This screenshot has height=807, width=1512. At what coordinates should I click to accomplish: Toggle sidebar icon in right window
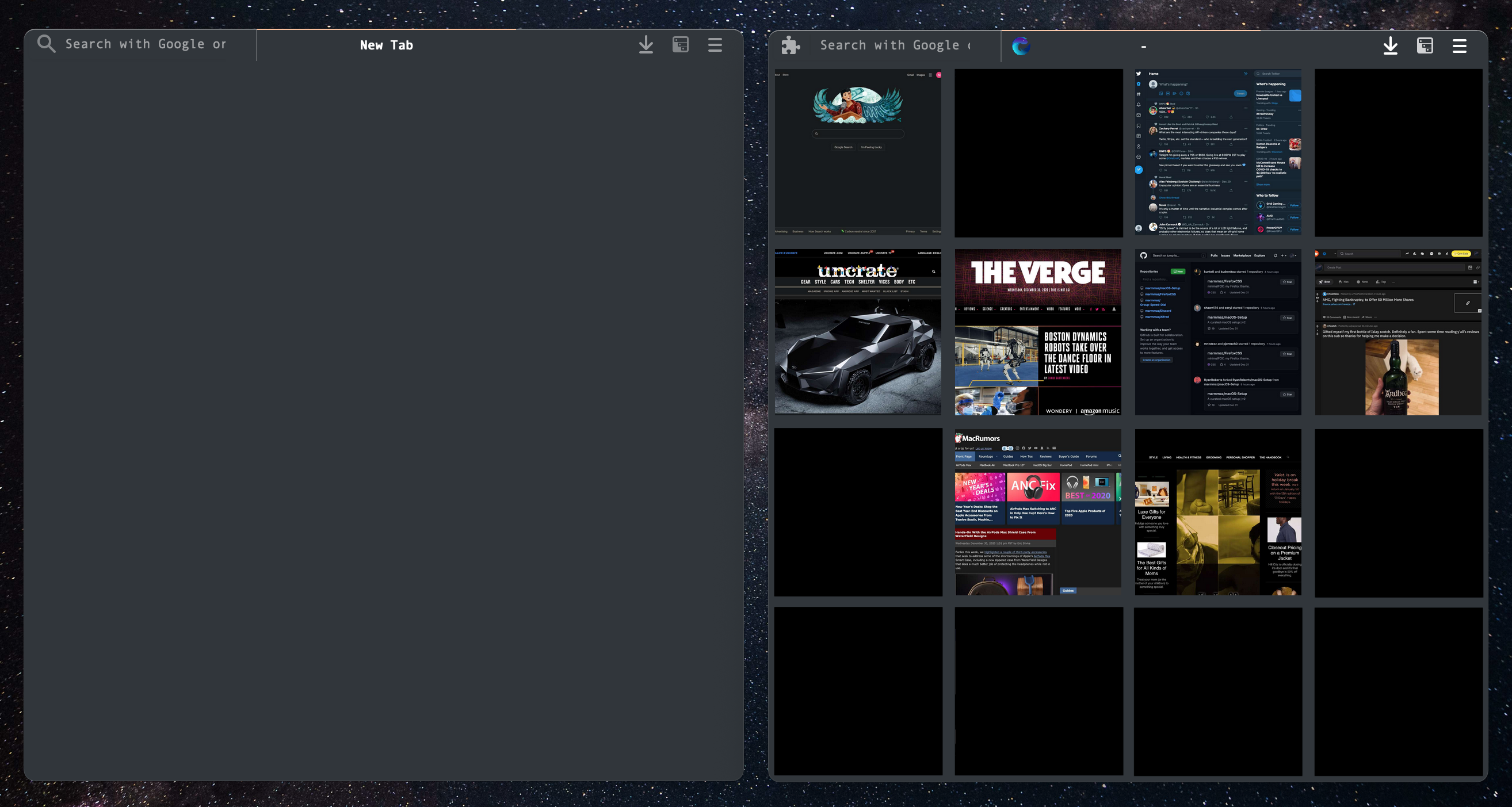click(x=1425, y=46)
